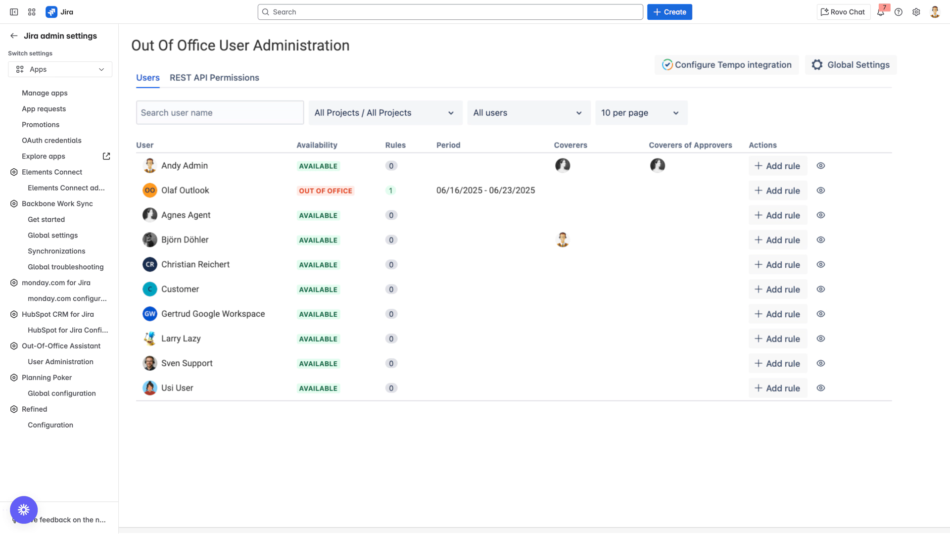Image resolution: width=950 pixels, height=534 pixels.
Task: Collapse the sidebar using top-left icon
Action: point(14,12)
